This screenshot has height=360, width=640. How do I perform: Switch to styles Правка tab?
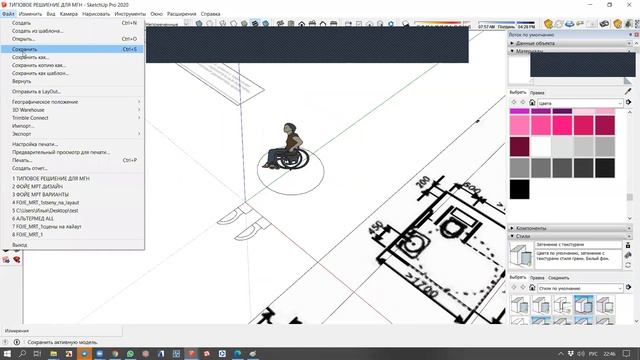click(x=537, y=278)
